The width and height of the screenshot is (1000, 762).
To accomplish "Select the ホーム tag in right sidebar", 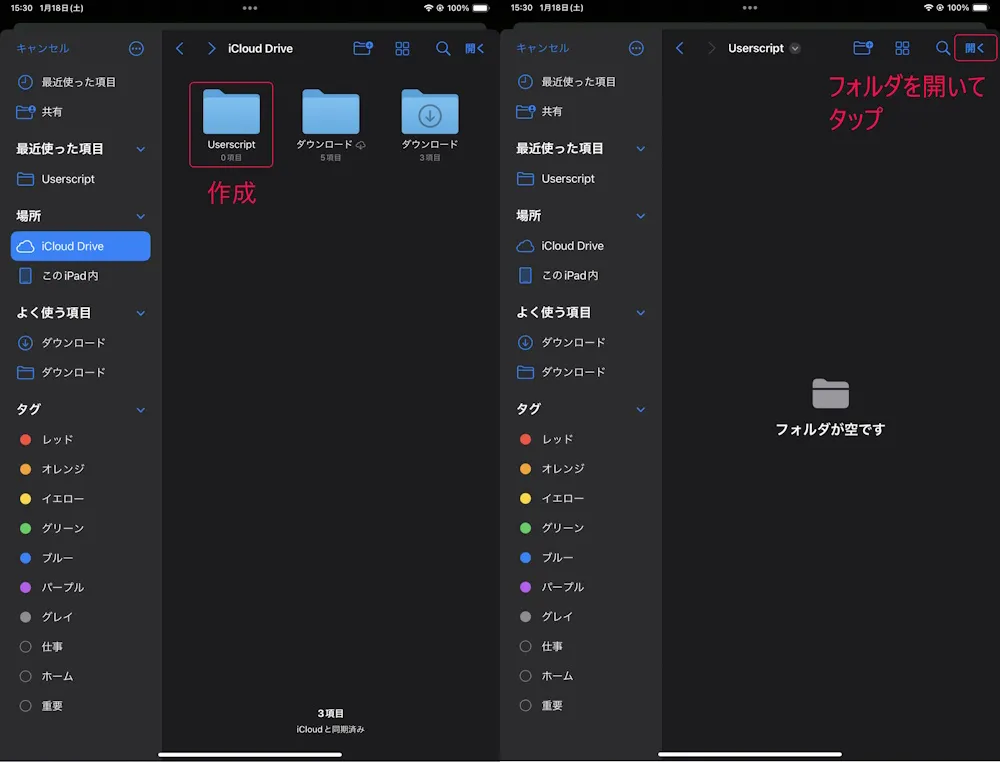I will (580, 675).
